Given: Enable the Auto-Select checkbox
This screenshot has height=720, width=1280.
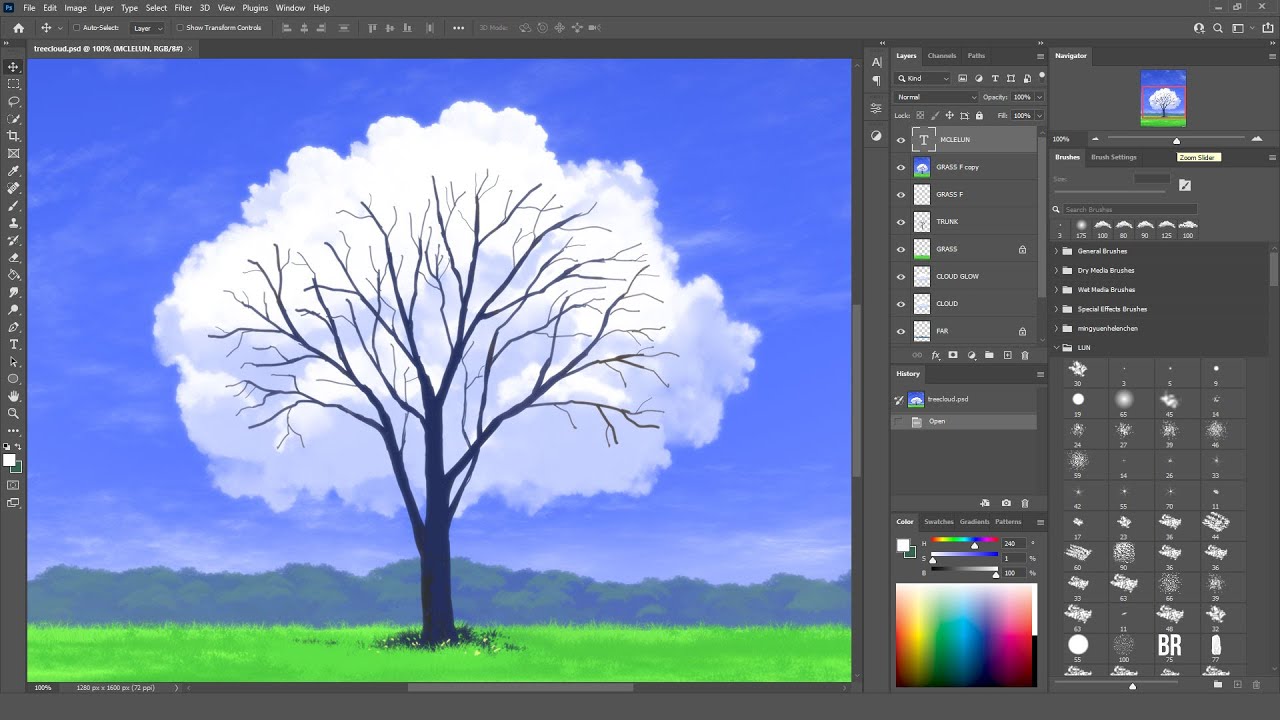Looking at the screenshot, I should pyautogui.click(x=77, y=28).
